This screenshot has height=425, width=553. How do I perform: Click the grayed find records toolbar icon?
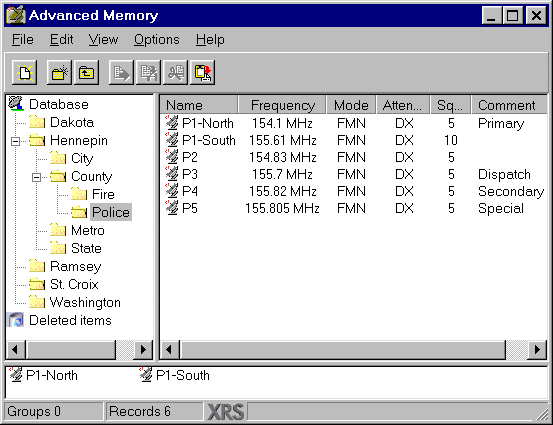[x=176, y=73]
